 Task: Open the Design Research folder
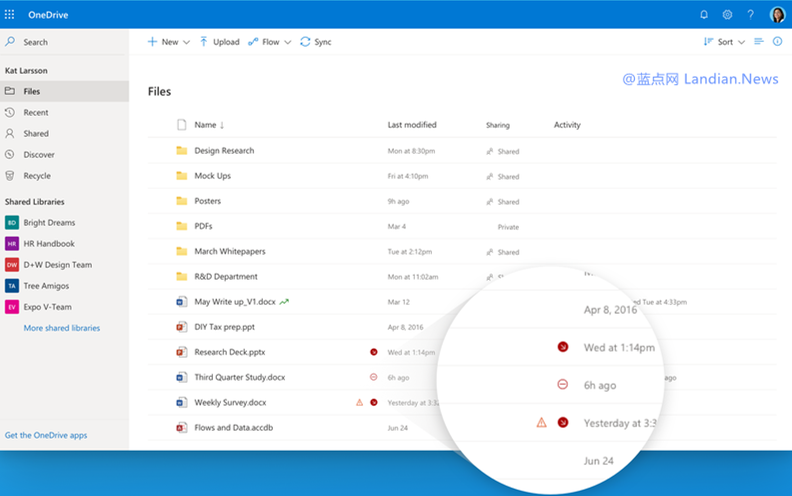tap(224, 151)
